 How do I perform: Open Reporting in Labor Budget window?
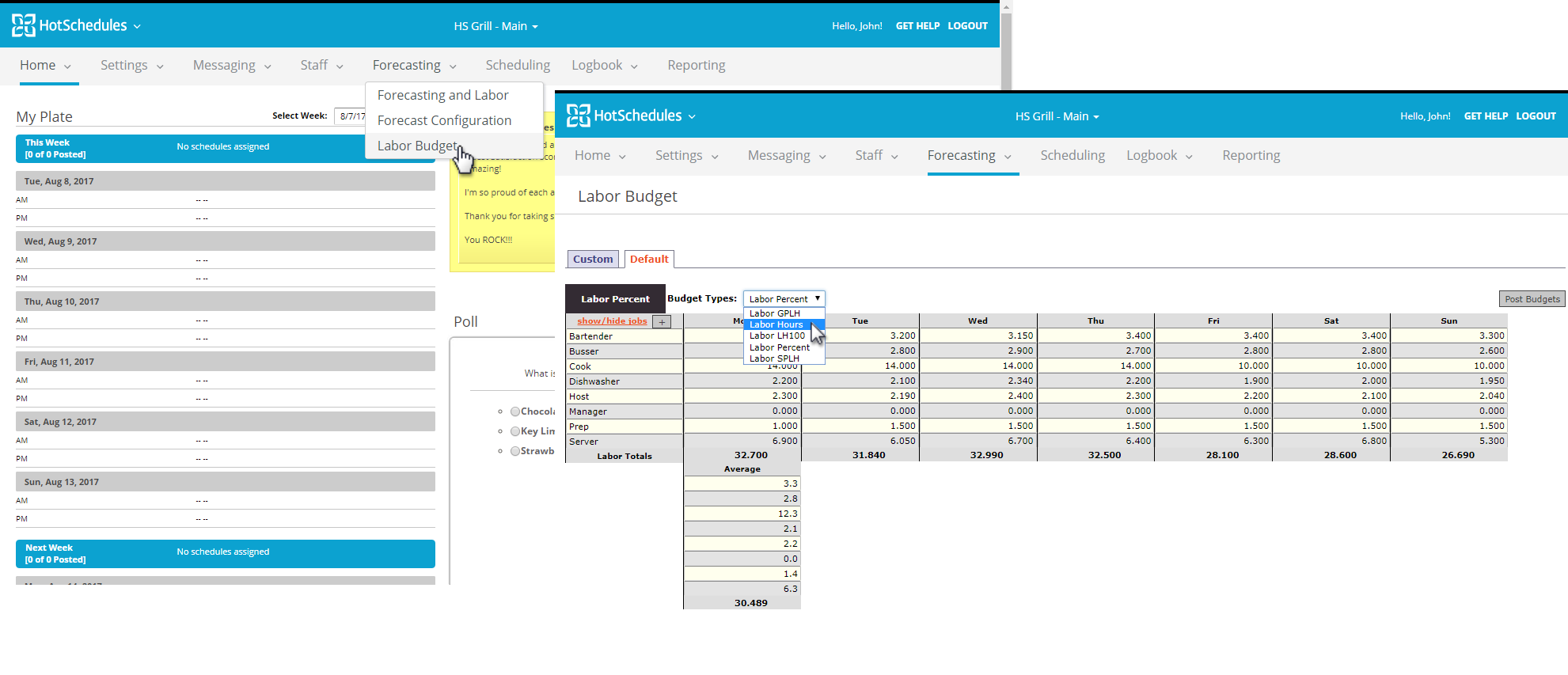point(1251,155)
